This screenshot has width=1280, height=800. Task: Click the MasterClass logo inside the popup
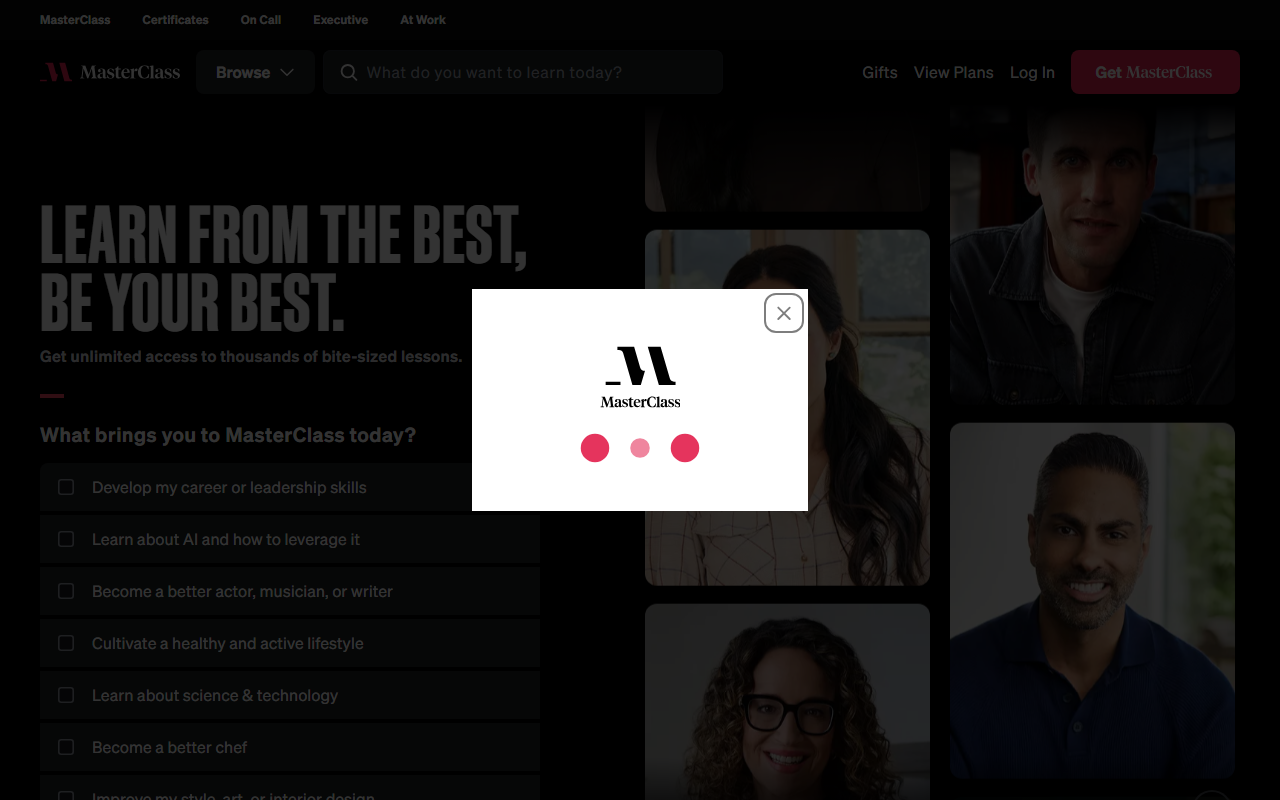click(x=640, y=377)
